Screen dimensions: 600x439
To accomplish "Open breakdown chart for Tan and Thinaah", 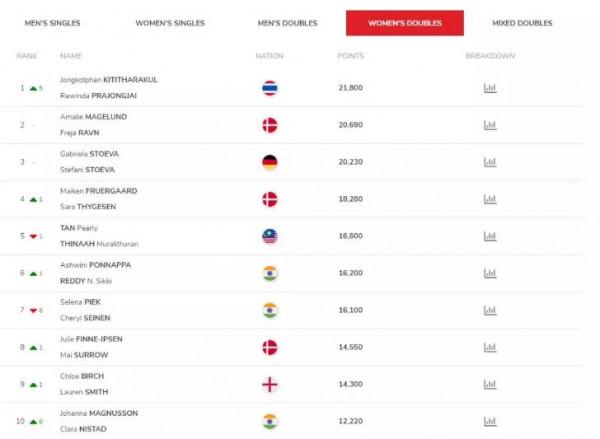I will (490, 236).
